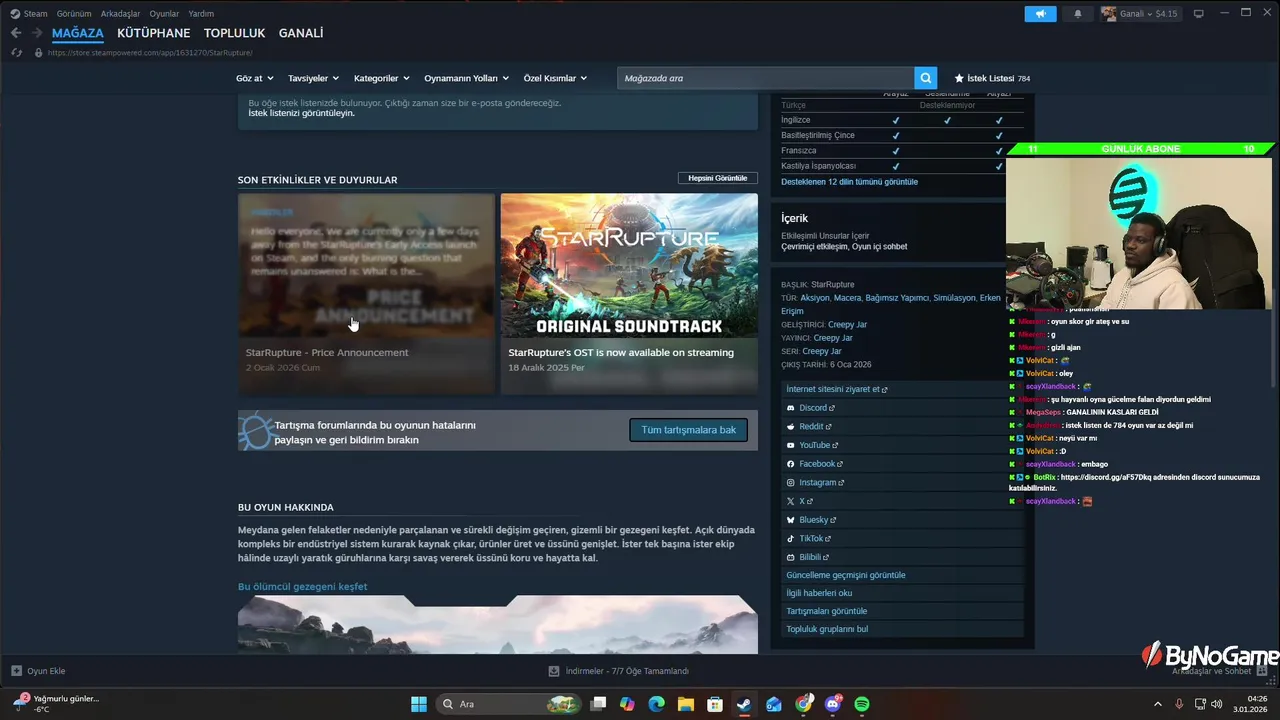Click the Oyun Ekle plus icon
The width and height of the screenshot is (1280, 720).
[x=16, y=671]
